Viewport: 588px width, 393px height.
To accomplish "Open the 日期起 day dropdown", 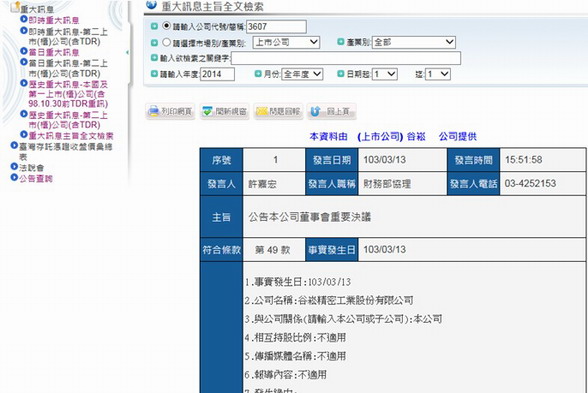I will 385,74.
